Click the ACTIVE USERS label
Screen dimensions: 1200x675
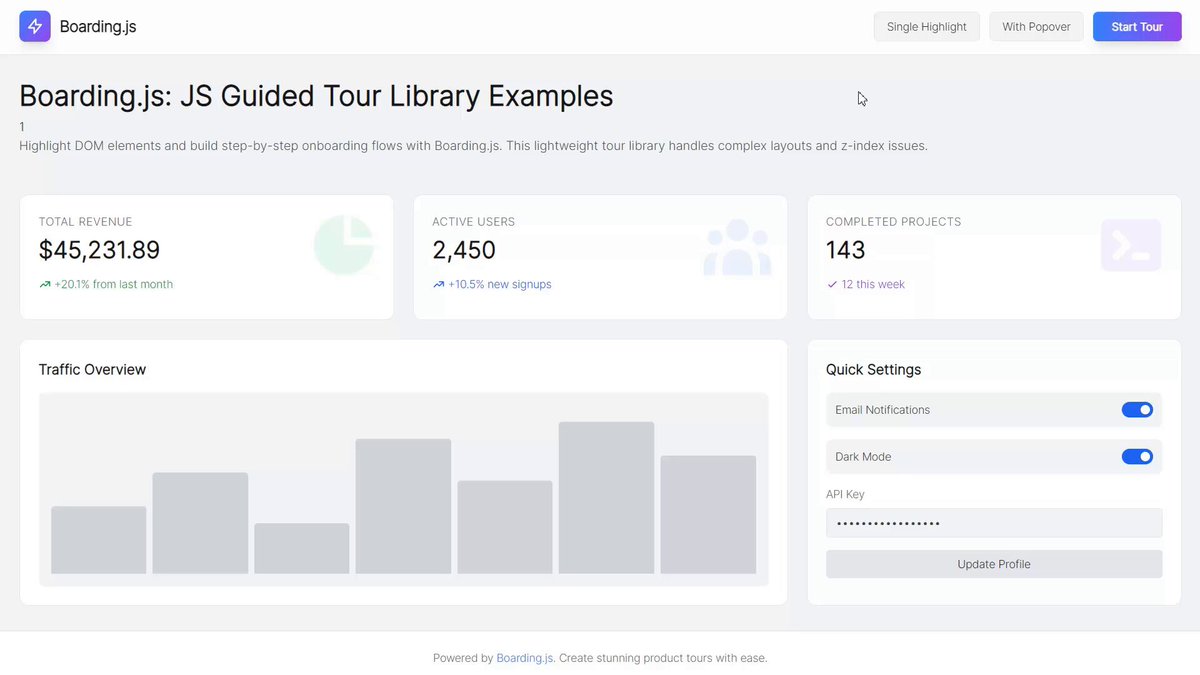coord(474,222)
